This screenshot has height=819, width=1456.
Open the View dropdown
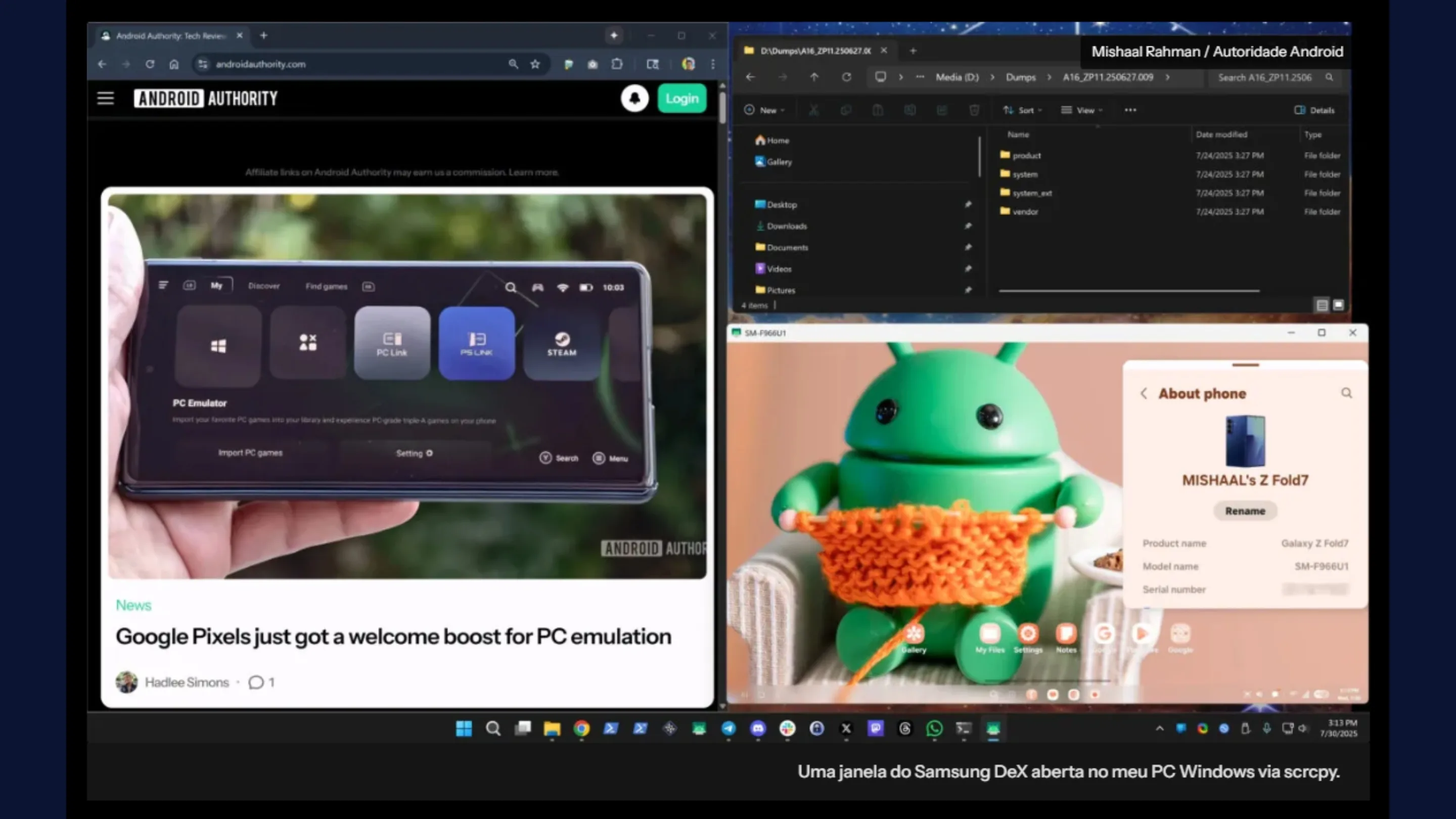coord(1082,110)
